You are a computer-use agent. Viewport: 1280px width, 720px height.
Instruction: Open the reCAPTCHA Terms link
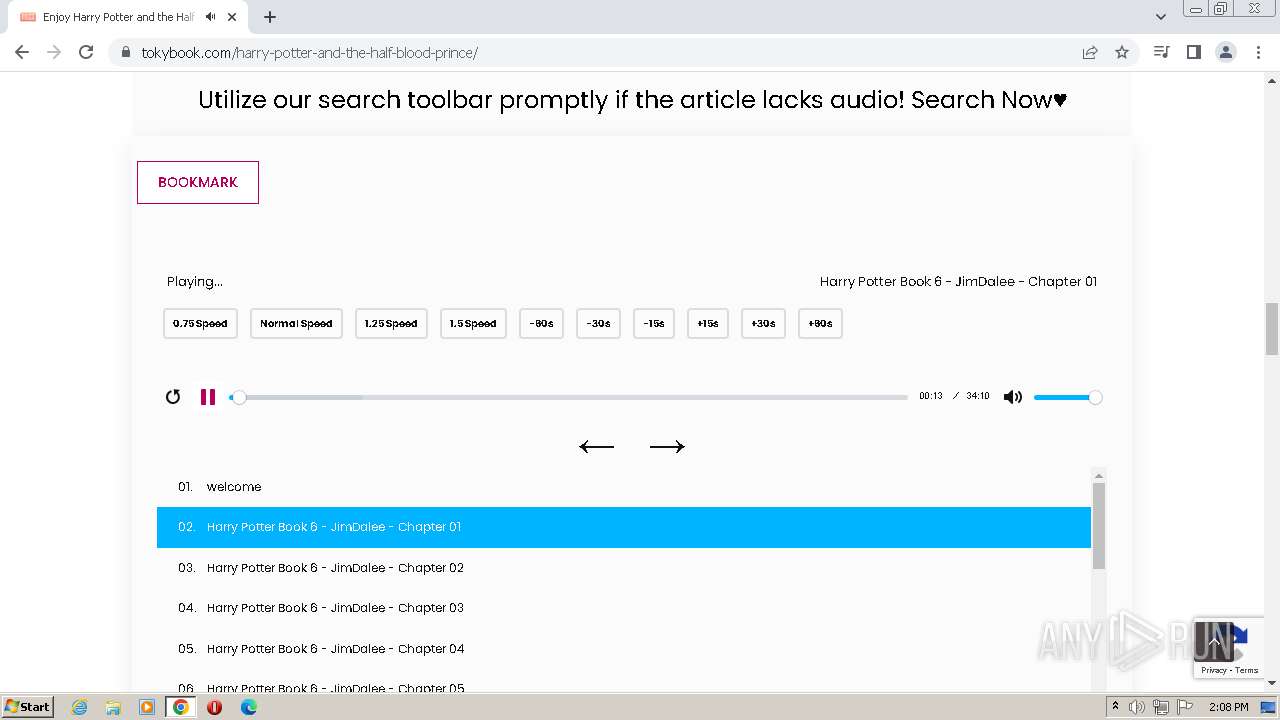[1246, 670]
